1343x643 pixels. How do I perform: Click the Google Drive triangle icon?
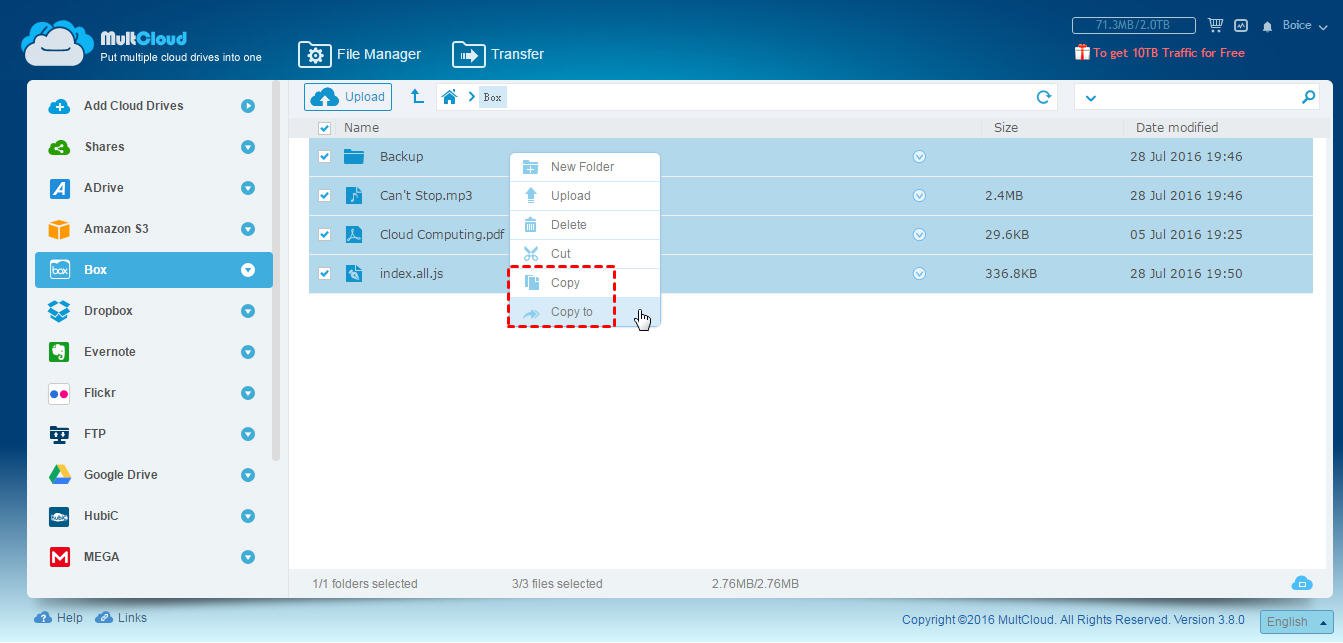click(59, 475)
